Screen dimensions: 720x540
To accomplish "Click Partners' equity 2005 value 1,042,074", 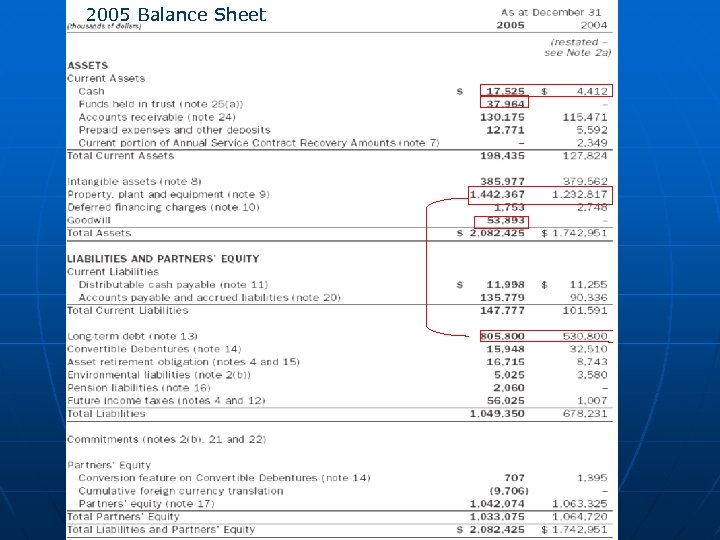I will point(497,503).
